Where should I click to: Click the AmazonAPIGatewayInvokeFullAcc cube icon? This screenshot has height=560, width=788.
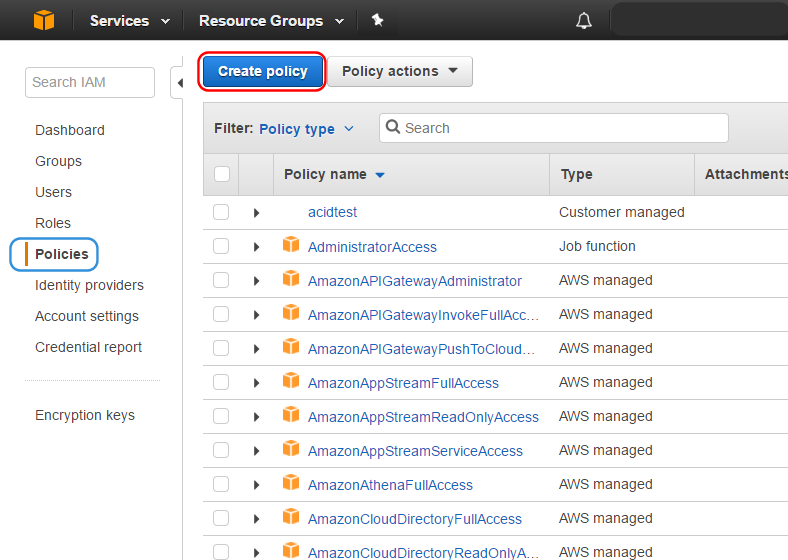click(291, 313)
